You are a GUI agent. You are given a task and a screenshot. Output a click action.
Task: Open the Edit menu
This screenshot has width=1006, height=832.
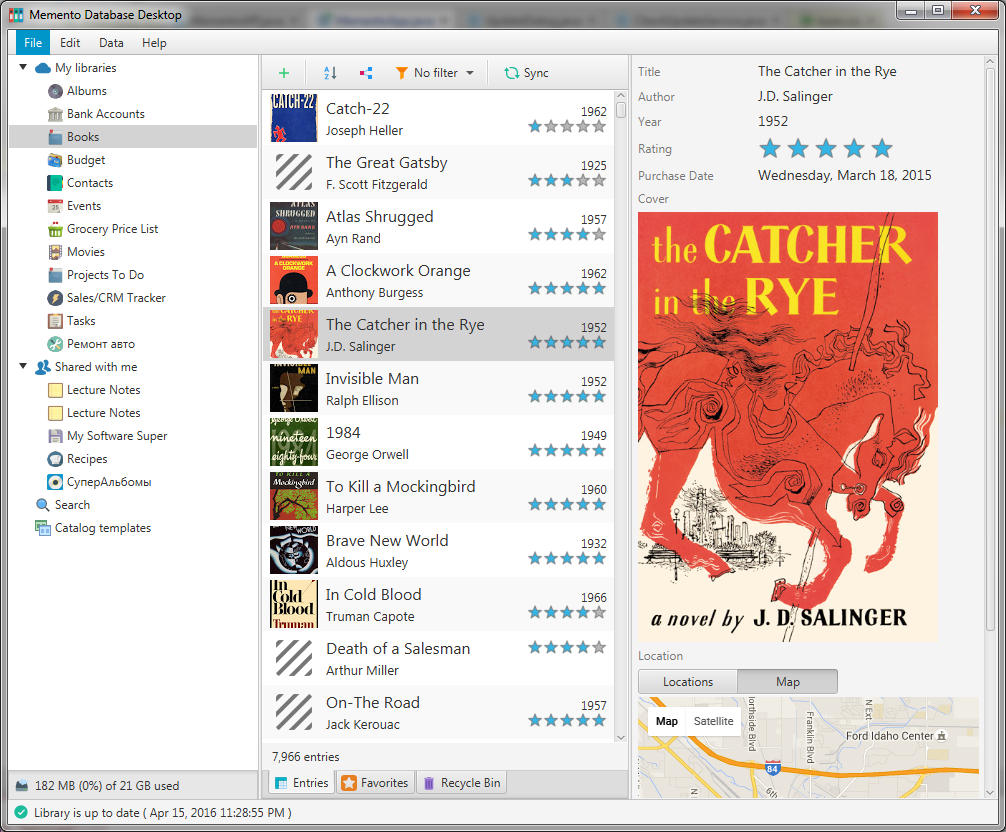70,43
